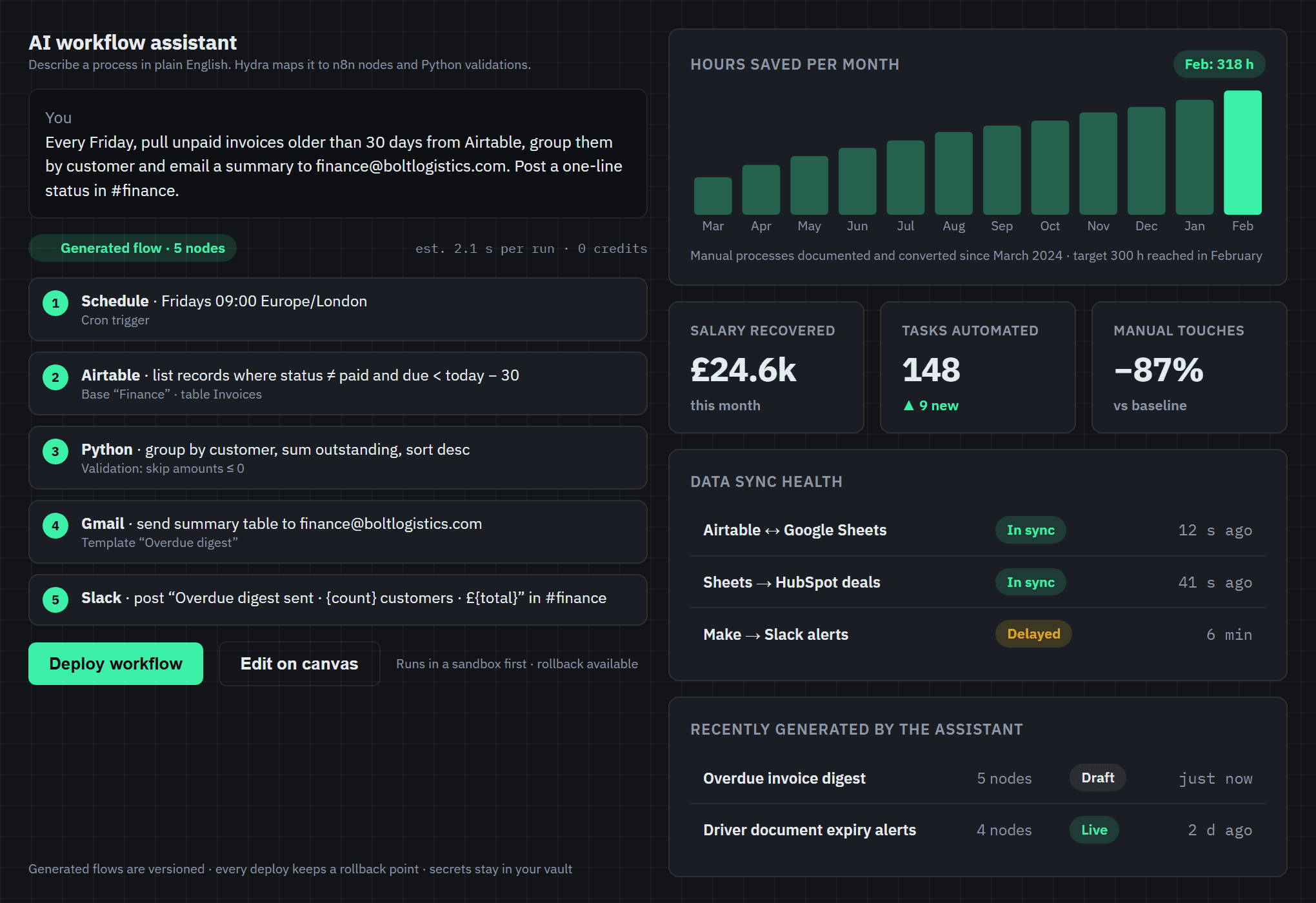Click the est. 2.1 s per run text

tap(484, 249)
